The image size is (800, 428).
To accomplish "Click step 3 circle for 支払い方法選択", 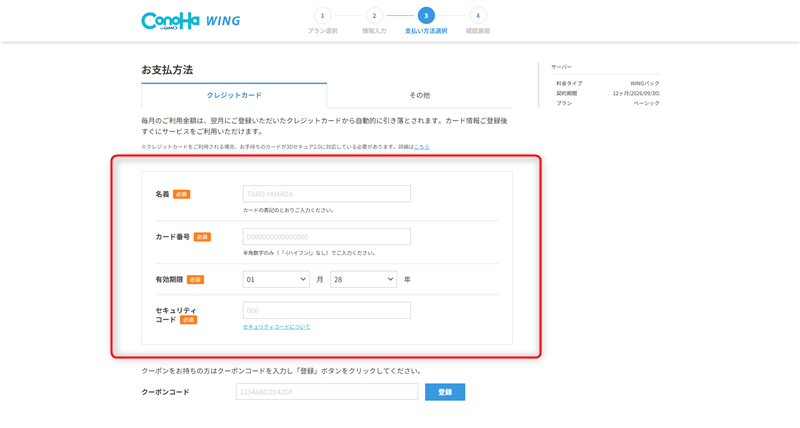I will click(x=426, y=16).
